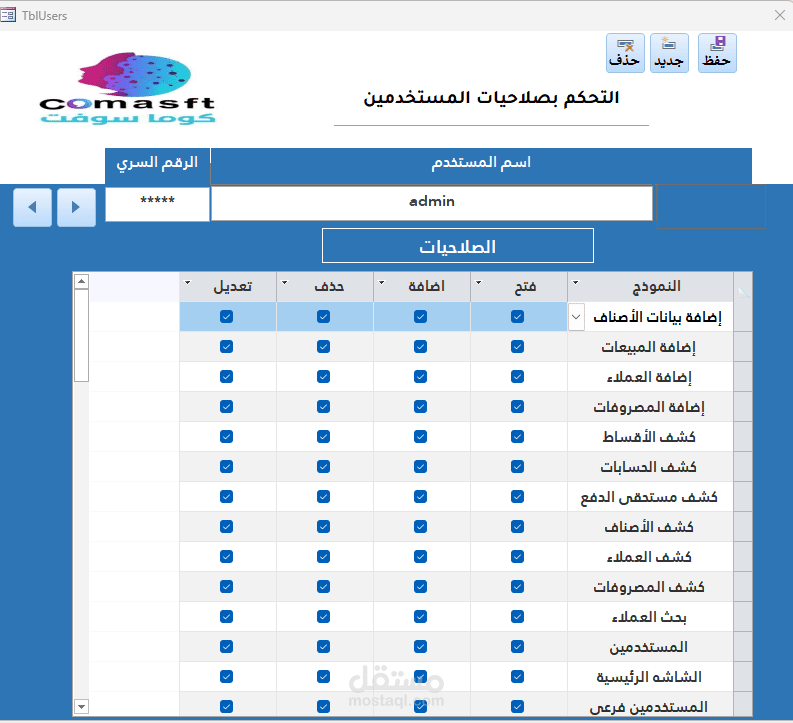Click the حفظ (save) toolbar button

(x=717, y=53)
